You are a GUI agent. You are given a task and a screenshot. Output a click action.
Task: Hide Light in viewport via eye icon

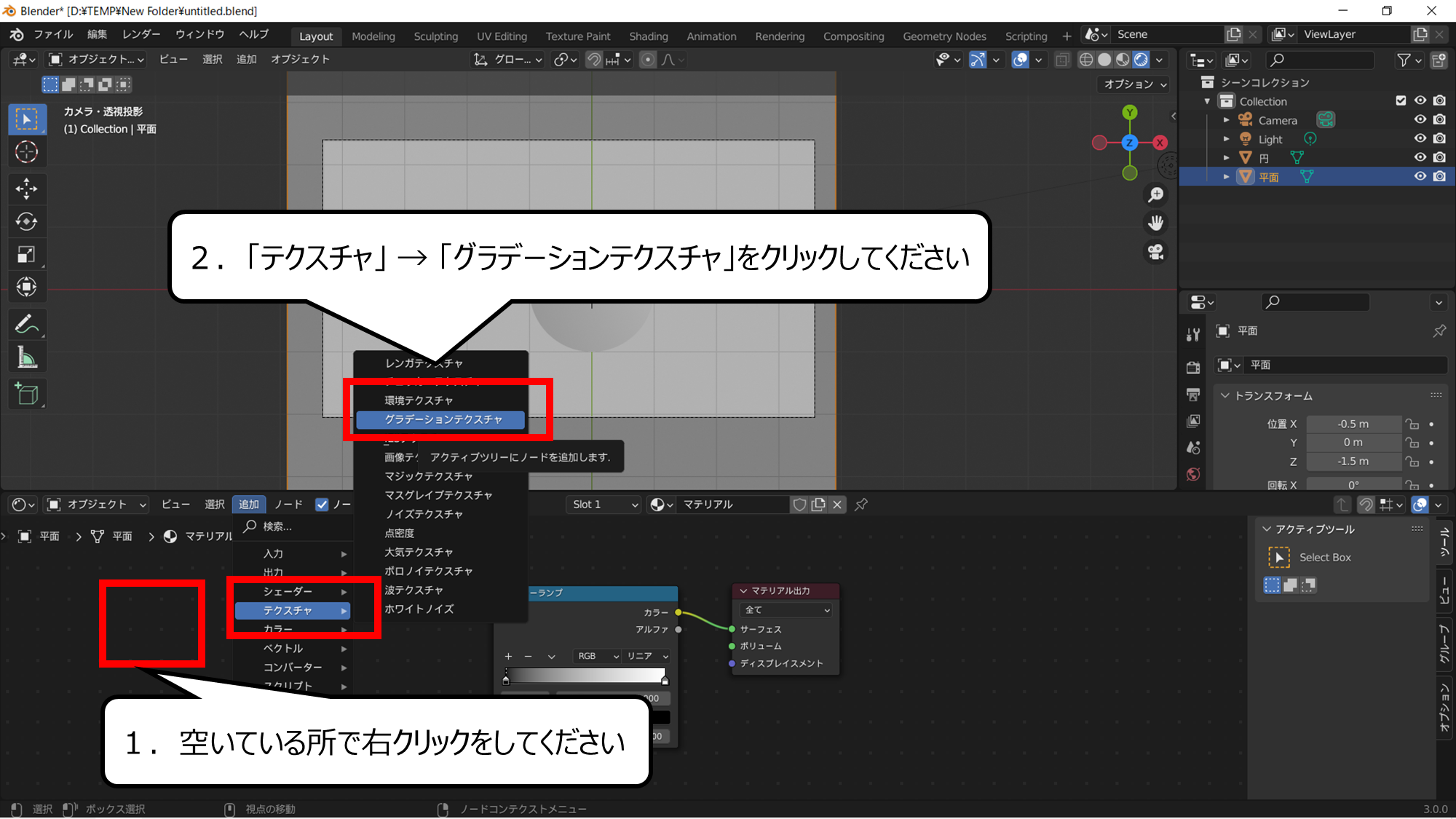pyautogui.click(x=1420, y=138)
